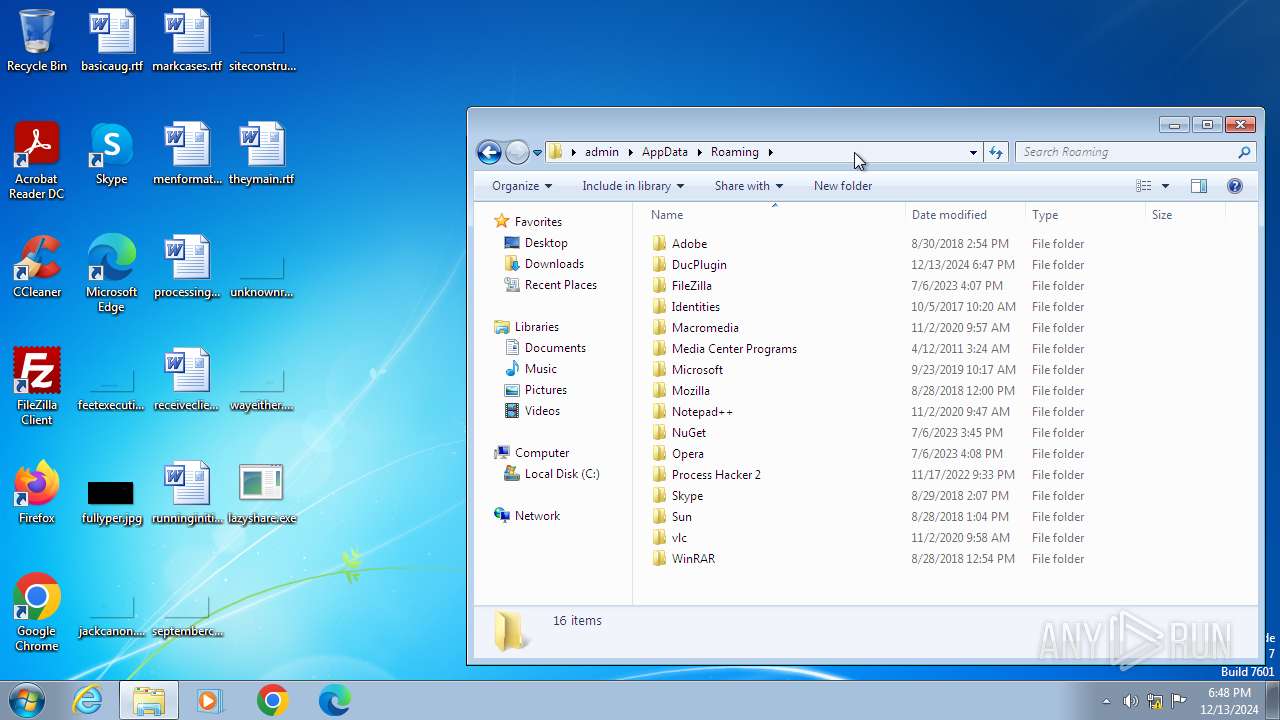Select lazyshare.exe desktop file
Image resolution: width=1280 pixels, height=720 pixels.
[x=262, y=493]
